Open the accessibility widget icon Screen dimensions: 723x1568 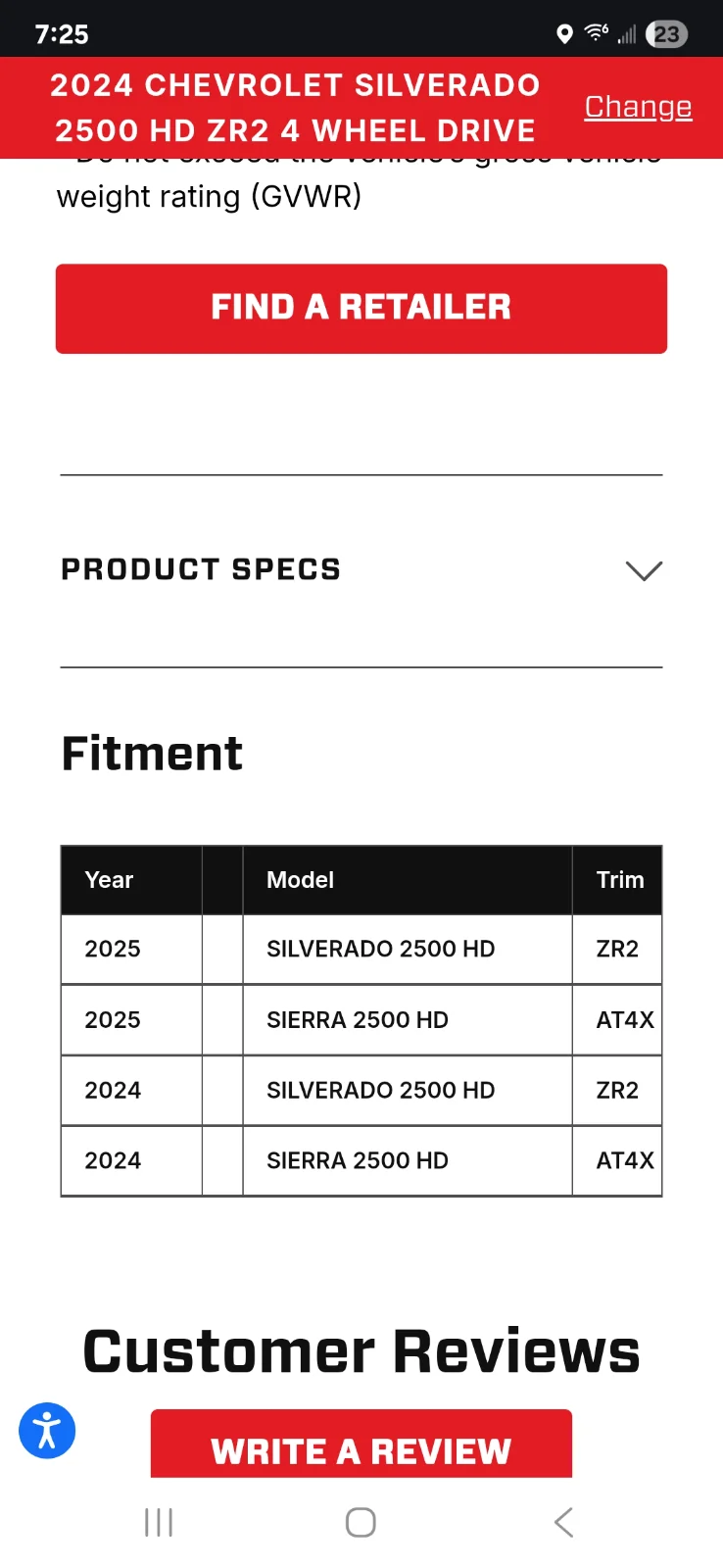point(47,1431)
